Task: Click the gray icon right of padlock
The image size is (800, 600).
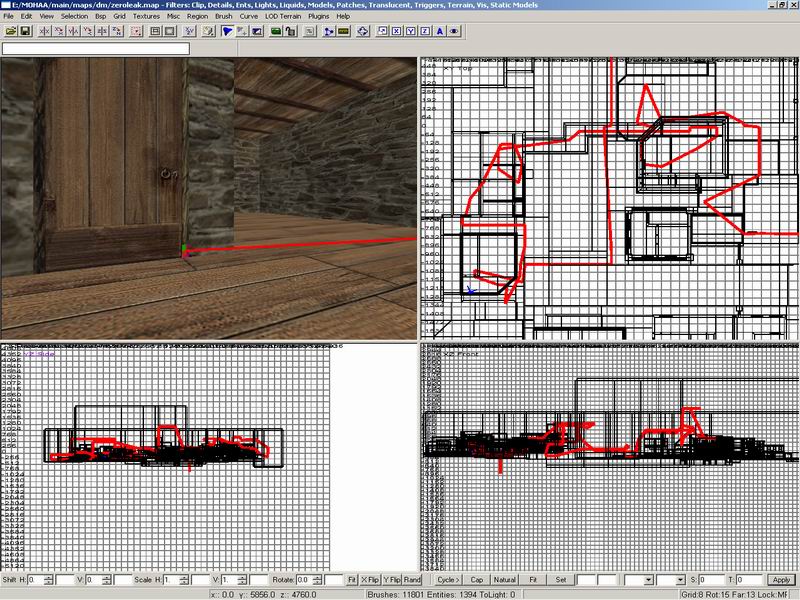Action: click(x=309, y=32)
